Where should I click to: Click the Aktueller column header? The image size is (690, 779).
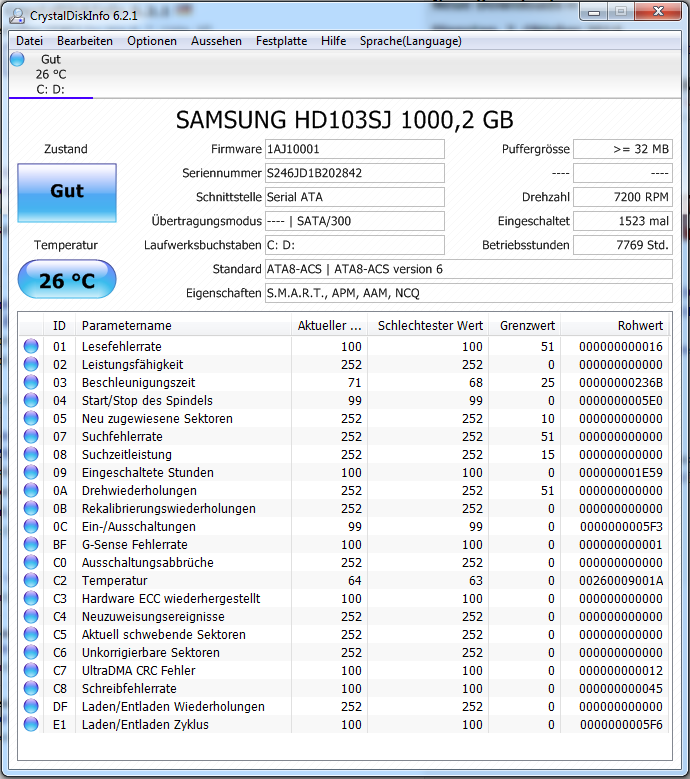[x=329, y=325]
